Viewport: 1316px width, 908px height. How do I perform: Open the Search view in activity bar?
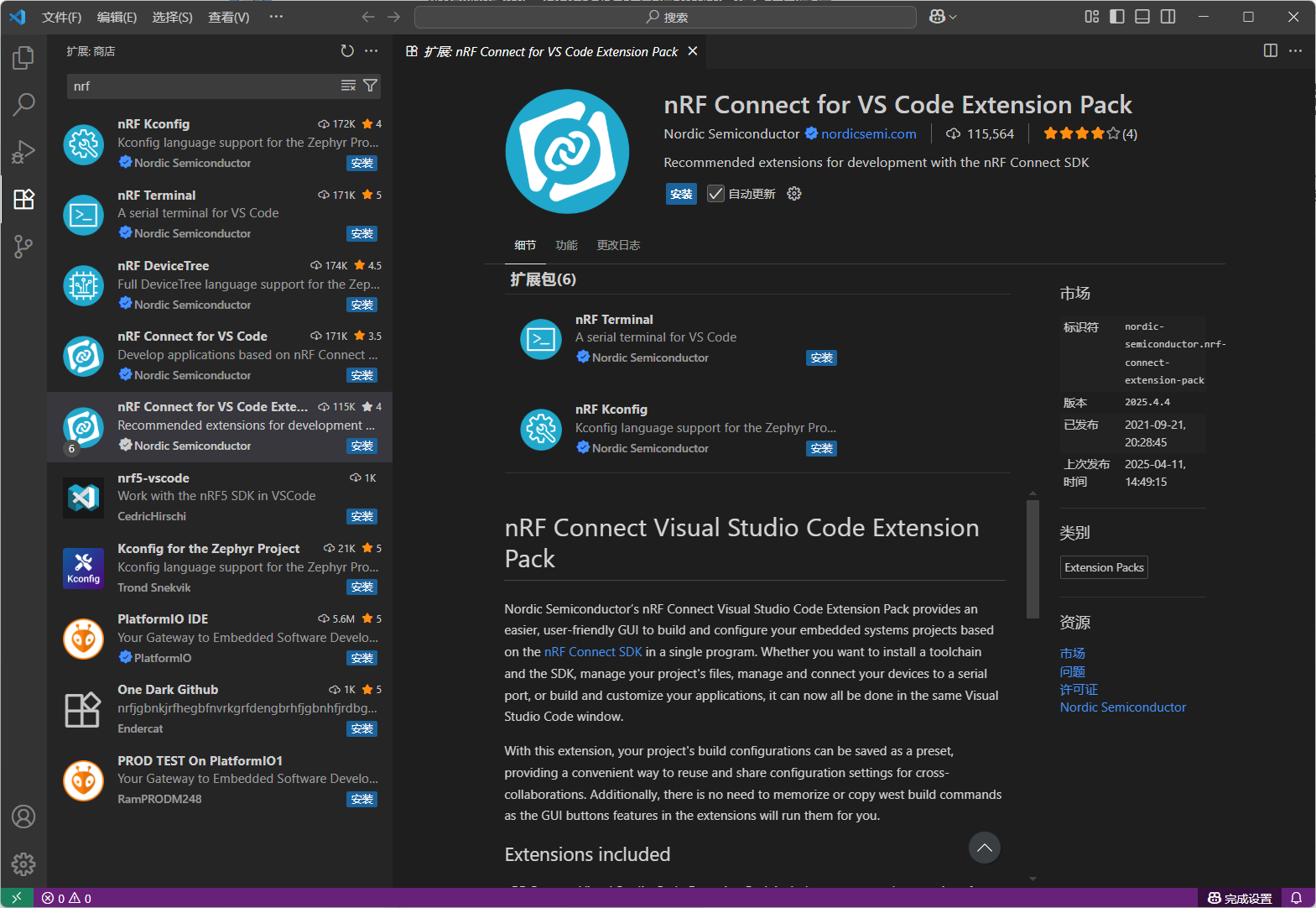click(x=23, y=104)
